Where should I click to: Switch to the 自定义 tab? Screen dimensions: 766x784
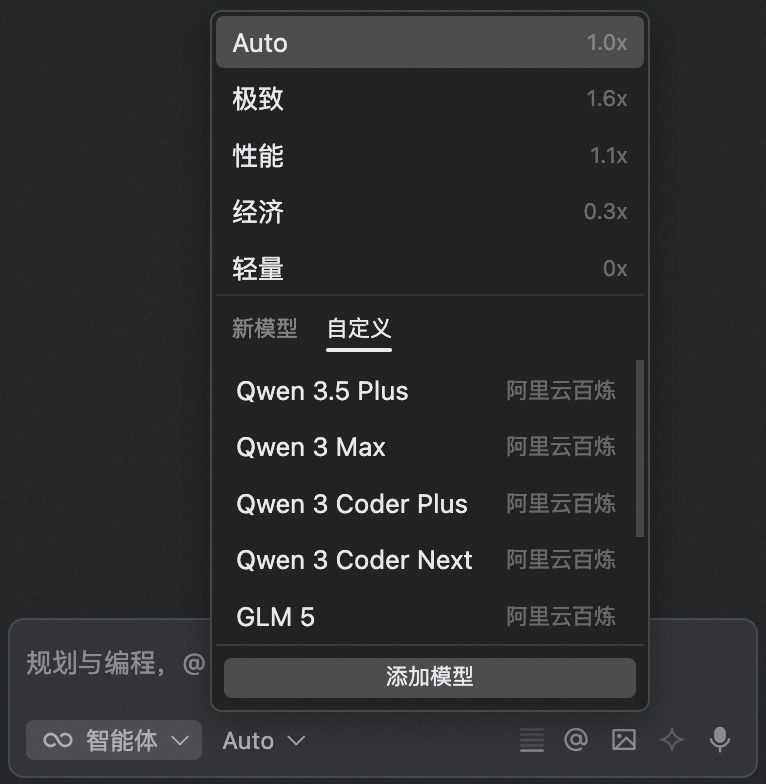359,328
